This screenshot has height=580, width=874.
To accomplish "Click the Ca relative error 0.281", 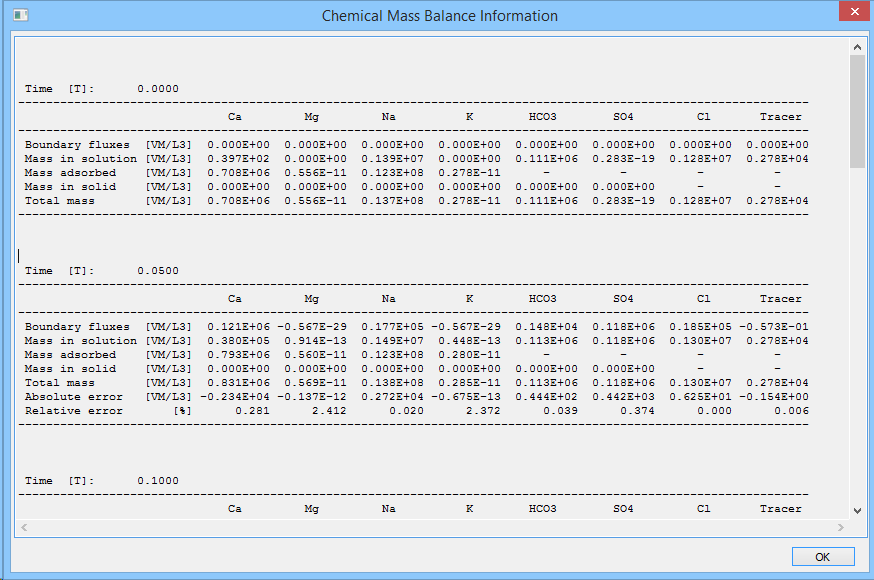I will 253,411.
